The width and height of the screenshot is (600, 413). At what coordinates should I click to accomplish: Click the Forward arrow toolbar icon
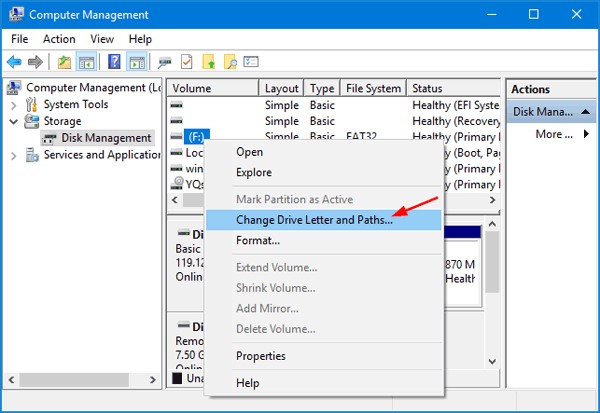[37, 62]
